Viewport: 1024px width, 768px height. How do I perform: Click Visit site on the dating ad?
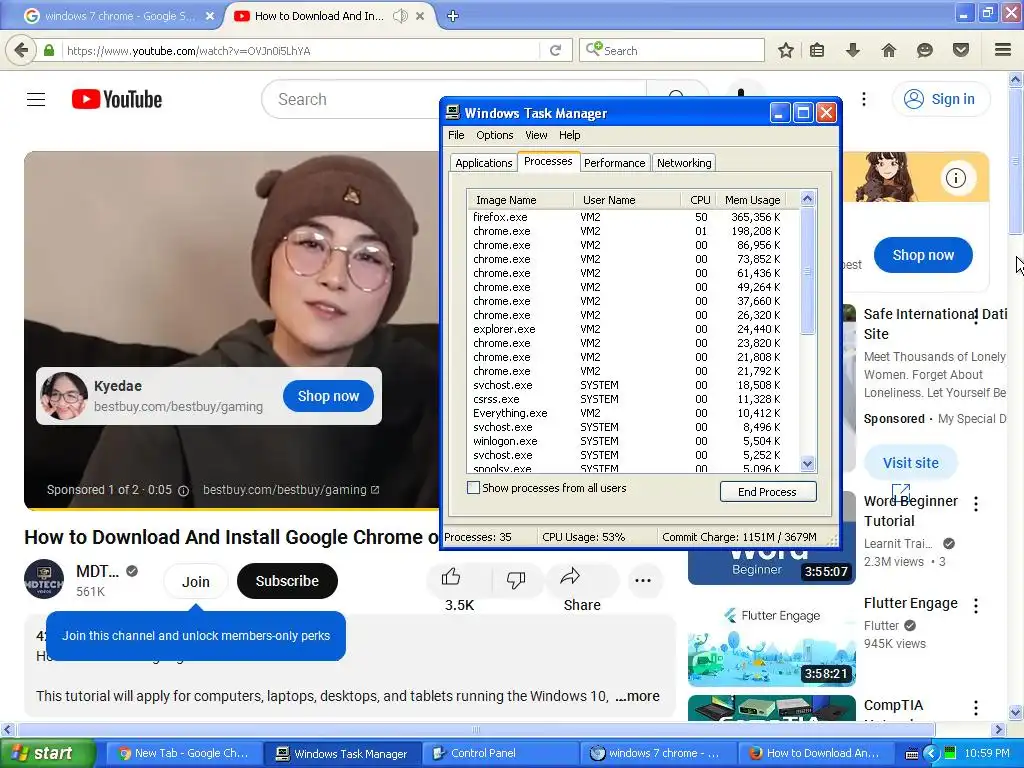click(910, 463)
